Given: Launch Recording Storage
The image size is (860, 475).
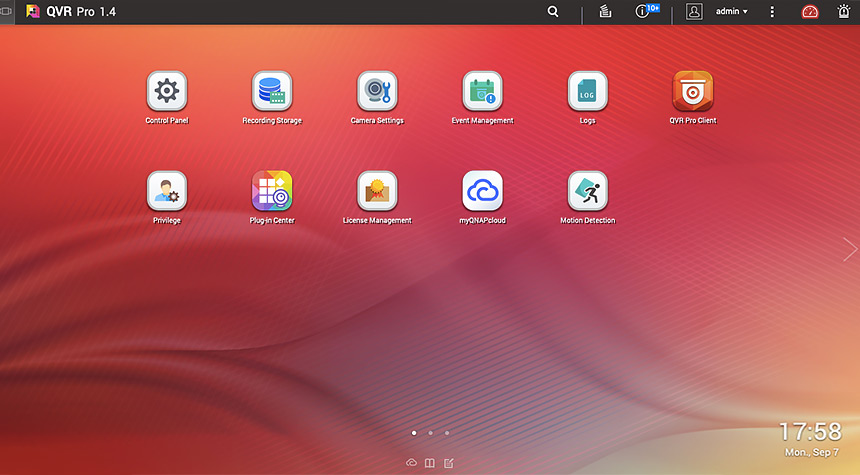Looking at the screenshot, I should (272, 91).
